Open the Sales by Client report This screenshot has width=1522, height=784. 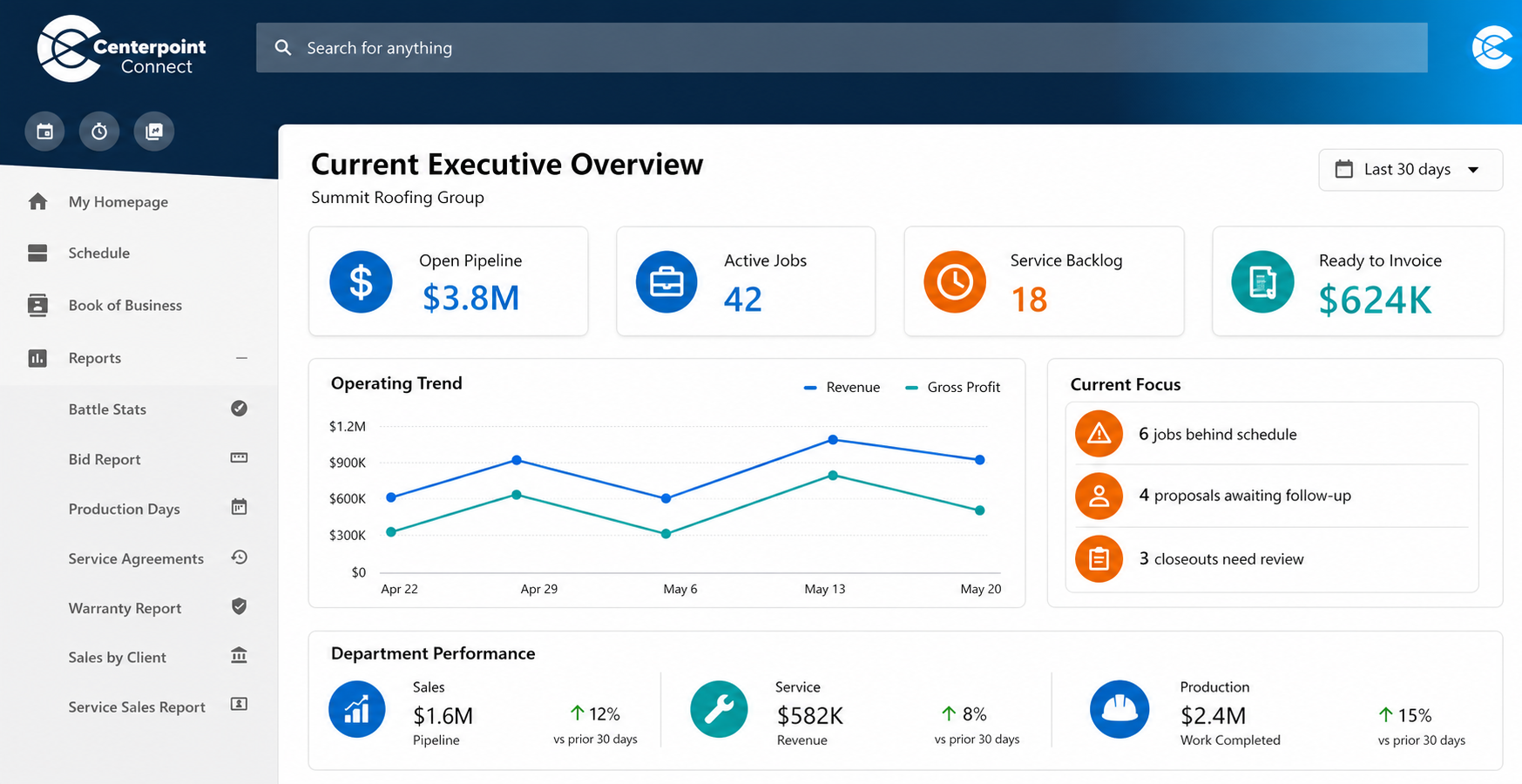pos(118,658)
